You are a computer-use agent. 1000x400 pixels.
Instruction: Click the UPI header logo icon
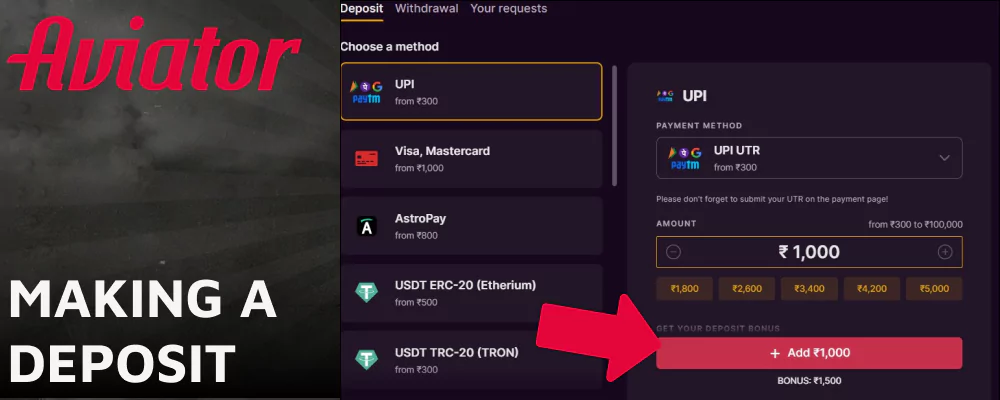pos(665,96)
